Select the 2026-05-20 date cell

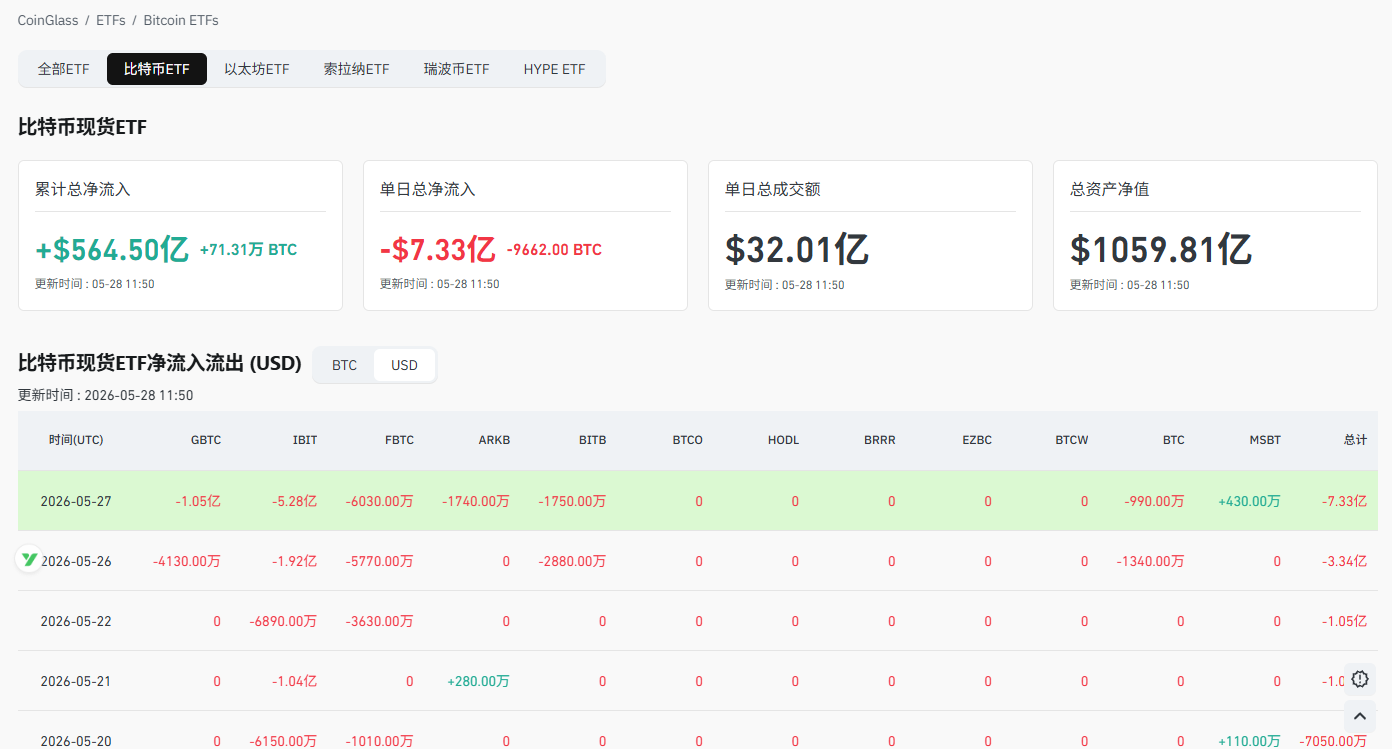76,741
